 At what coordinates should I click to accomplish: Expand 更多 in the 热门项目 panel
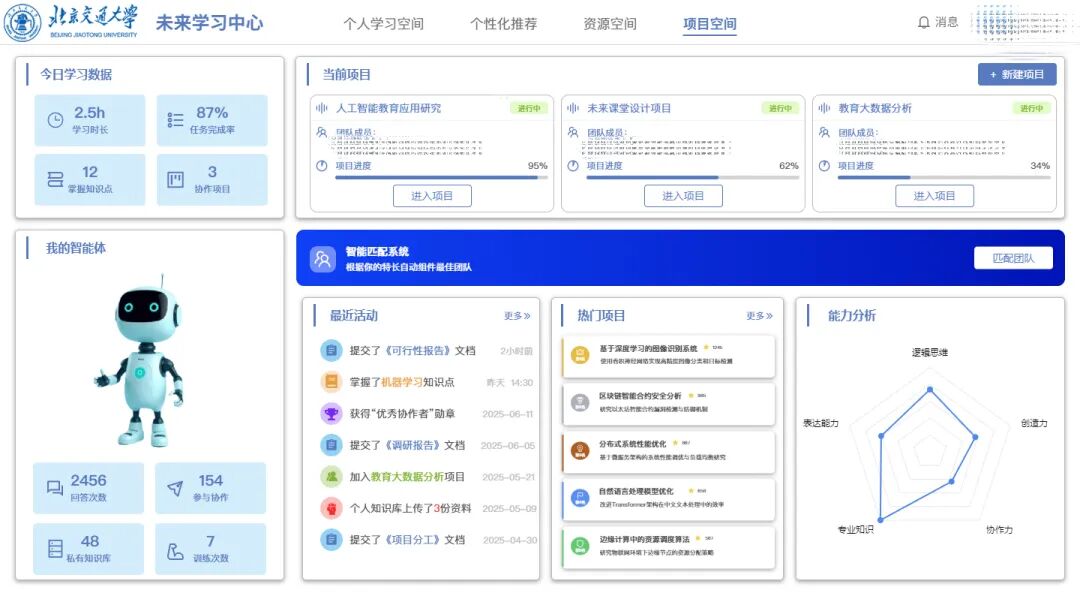pos(759,316)
